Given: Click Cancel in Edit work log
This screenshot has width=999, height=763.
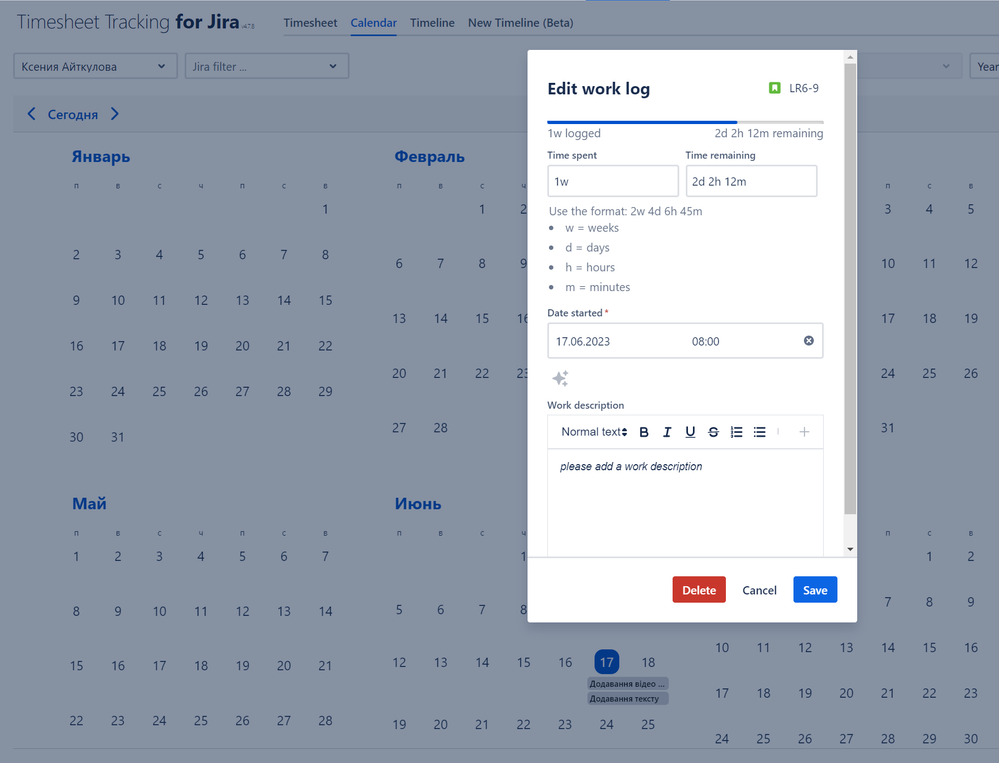Looking at the screenshot, I should click(x=759, y=590).
